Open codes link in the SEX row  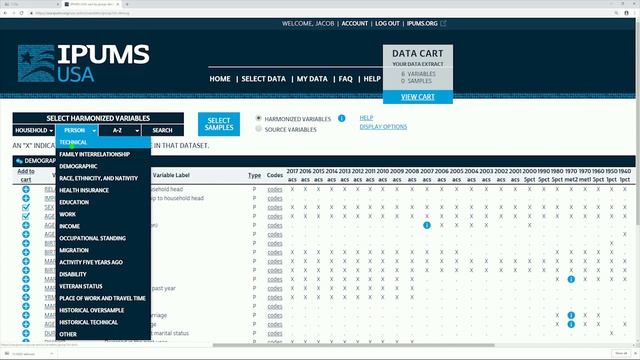click(x=275, y=207)
